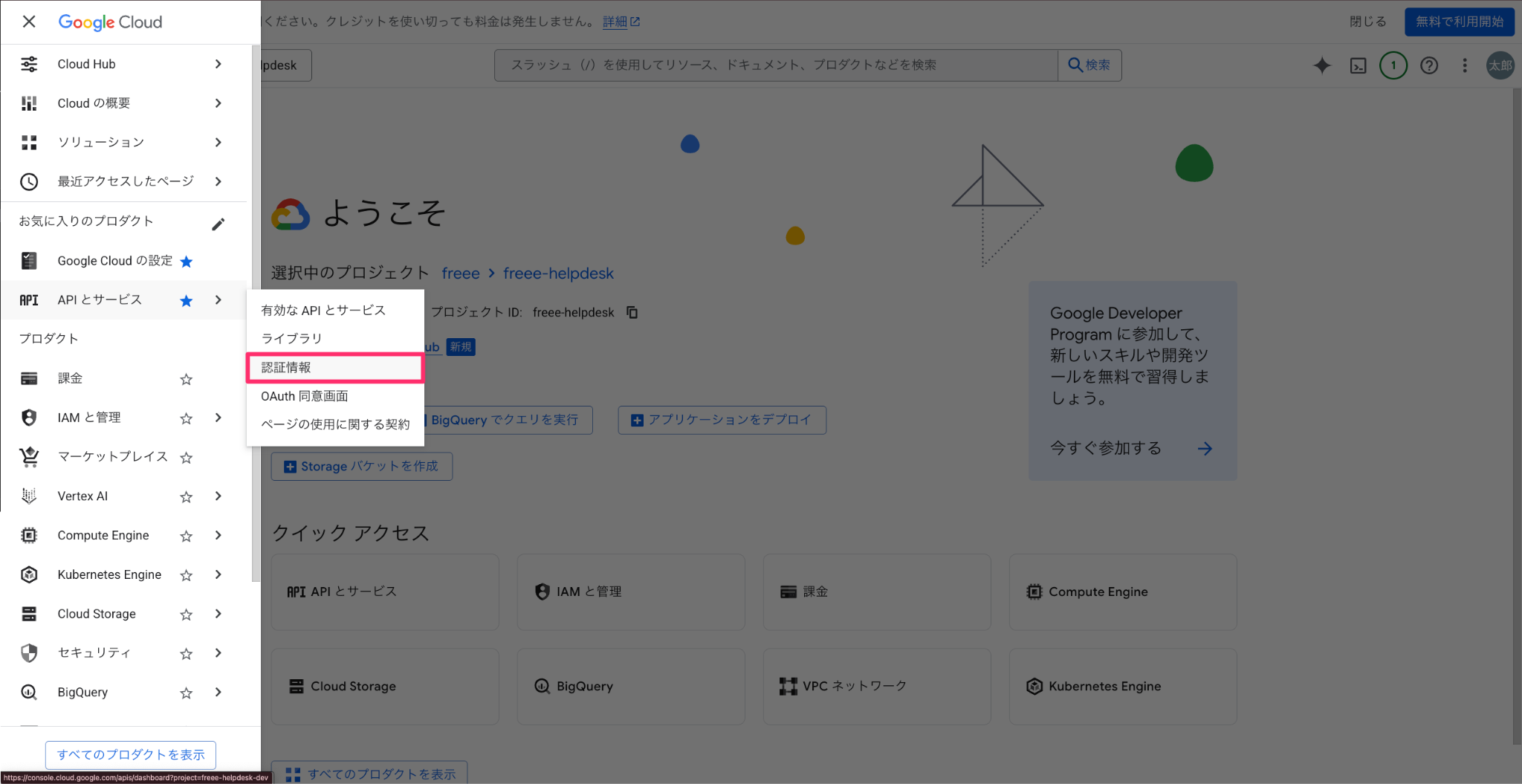Open the 詳細 link in banner

coord(621,22)
